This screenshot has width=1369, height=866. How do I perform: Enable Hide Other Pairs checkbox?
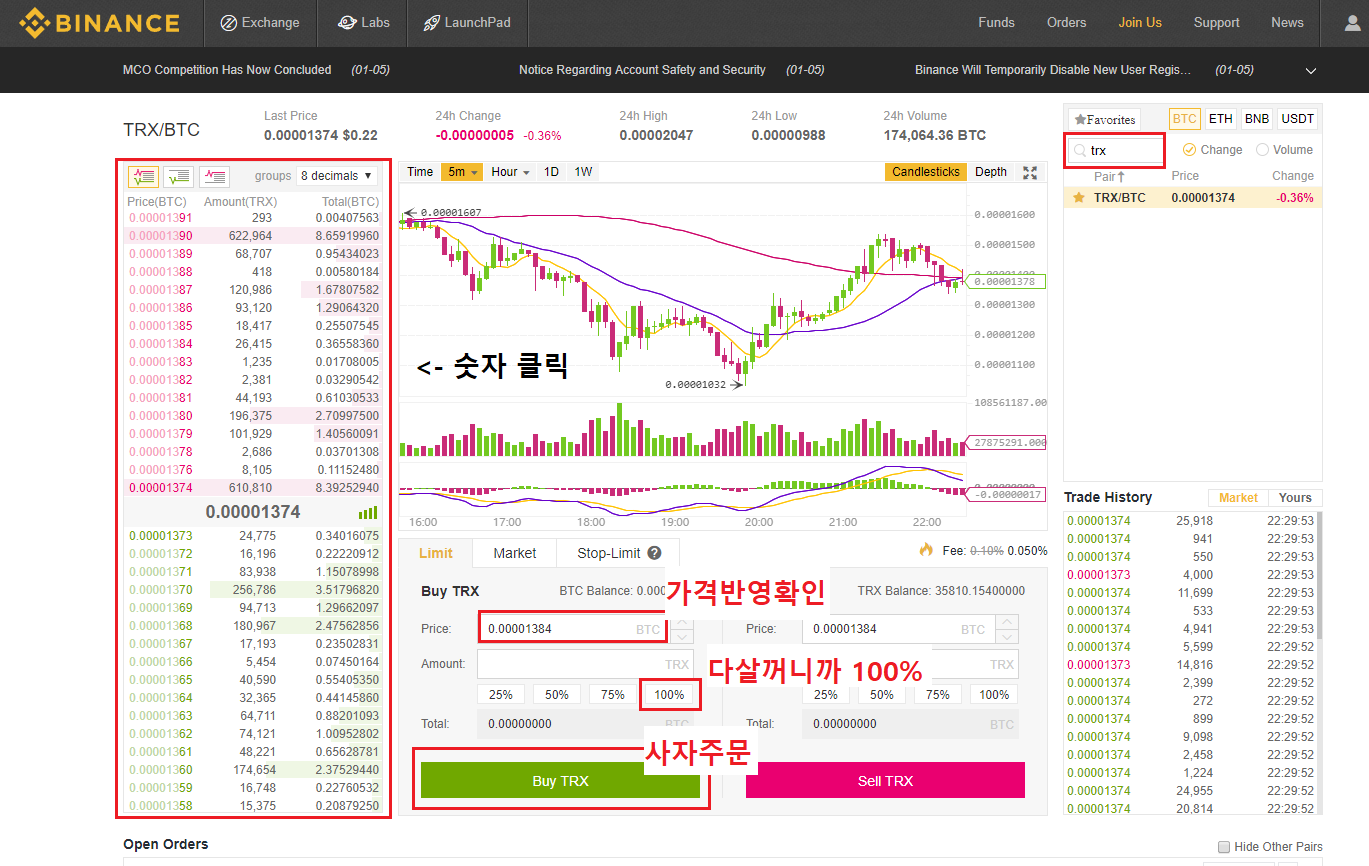1226,847
